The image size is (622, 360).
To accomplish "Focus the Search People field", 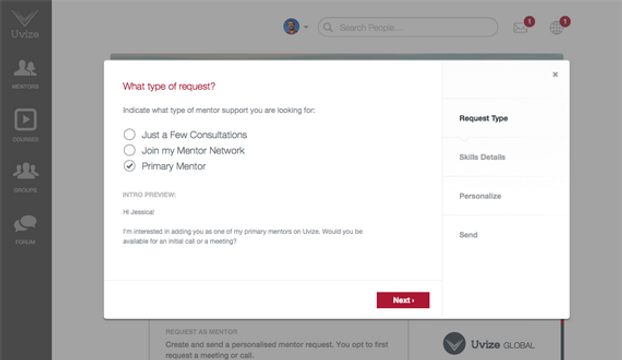I will [408, 27].
